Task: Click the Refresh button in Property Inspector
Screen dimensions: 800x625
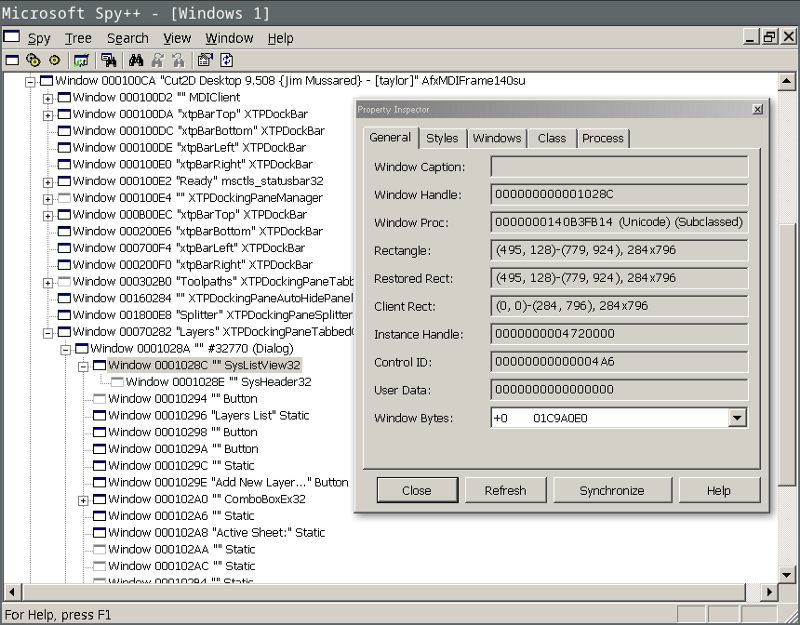Action: (506, 490)
